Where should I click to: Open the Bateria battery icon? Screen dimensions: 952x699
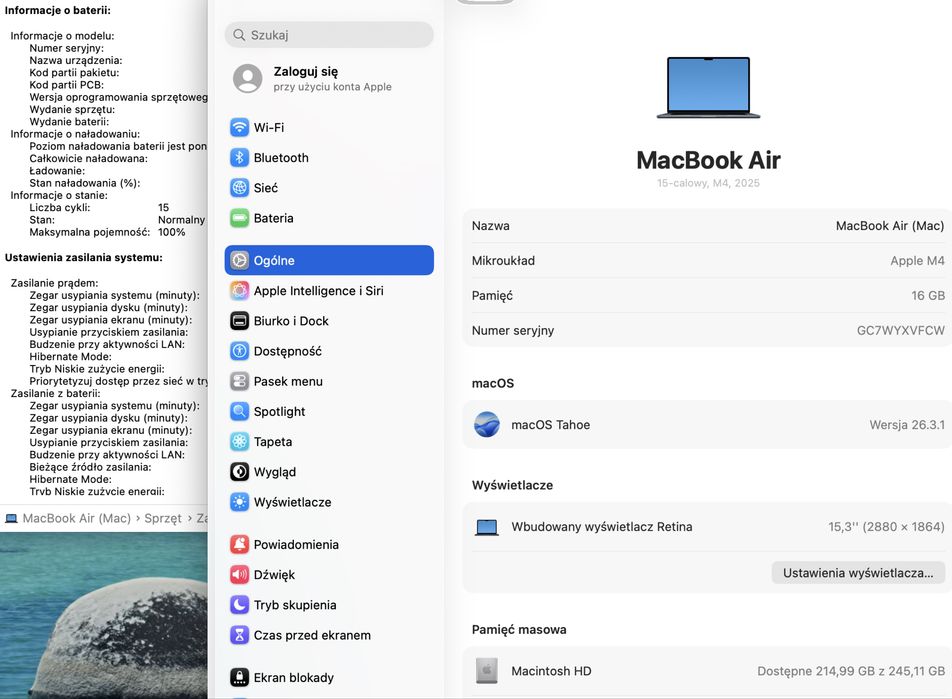point(239,218)
